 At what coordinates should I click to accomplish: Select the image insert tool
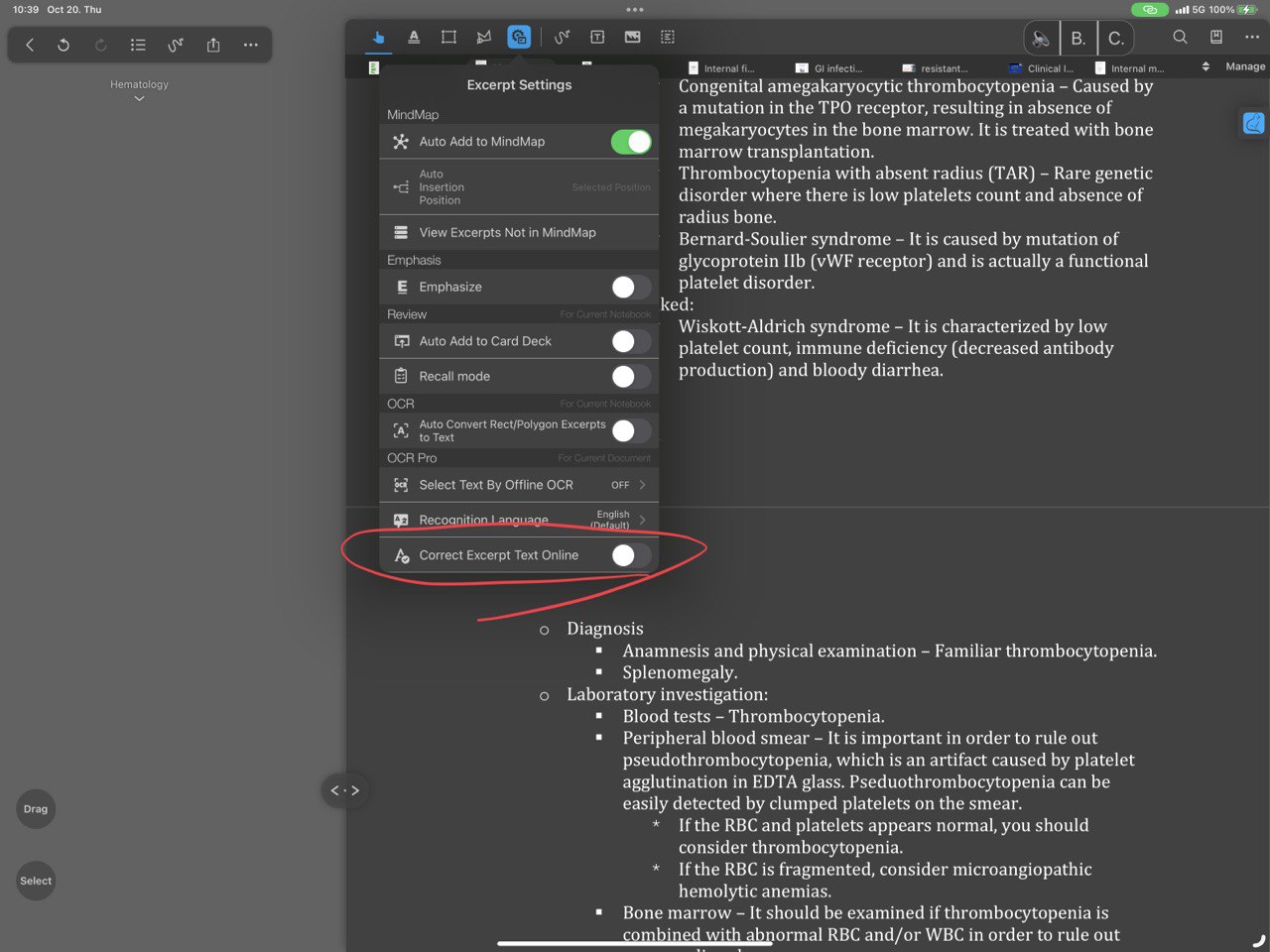click(x=632, y=37)
